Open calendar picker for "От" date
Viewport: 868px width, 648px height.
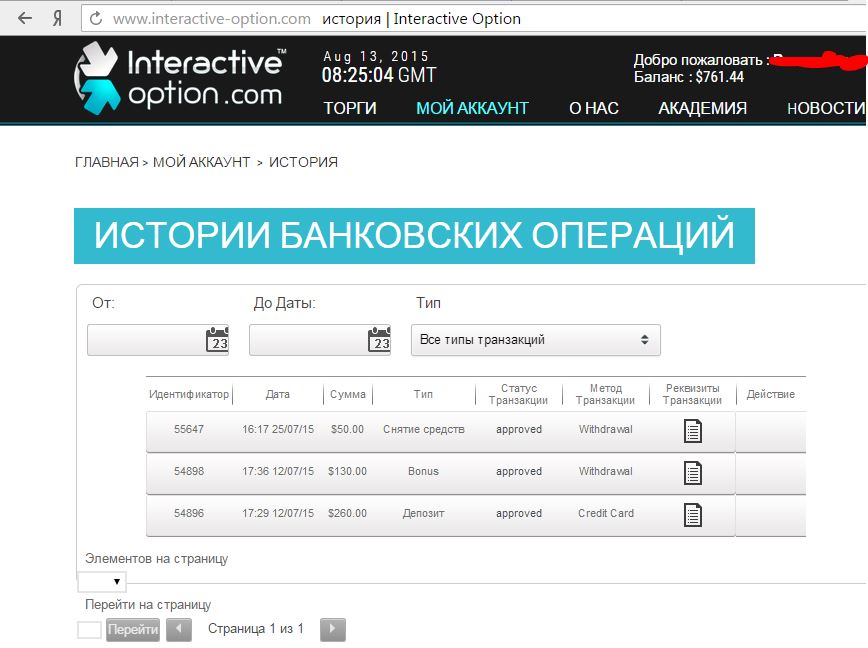pos(217,340)
